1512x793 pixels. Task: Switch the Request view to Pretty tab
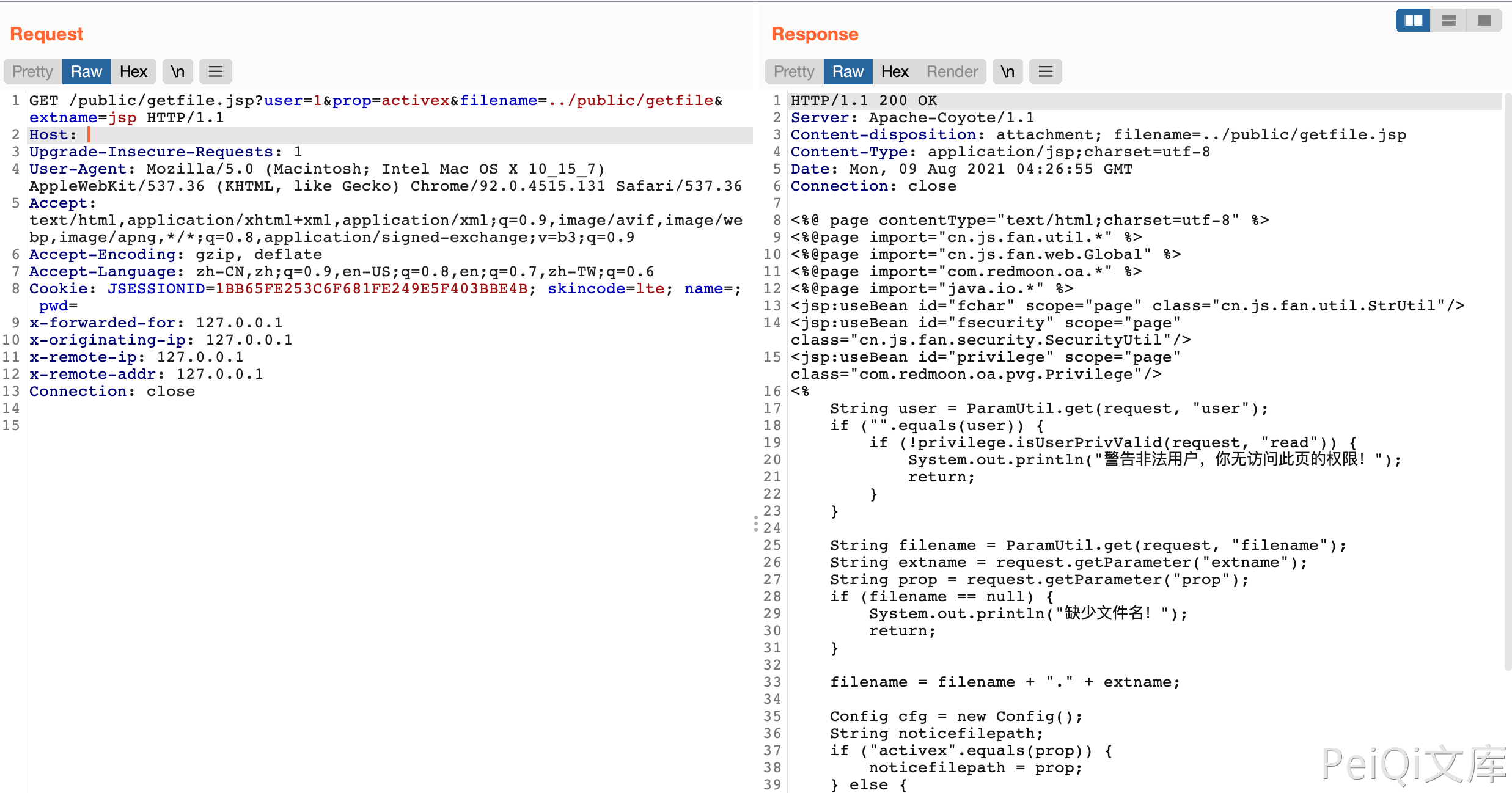[x=33, y=71]
